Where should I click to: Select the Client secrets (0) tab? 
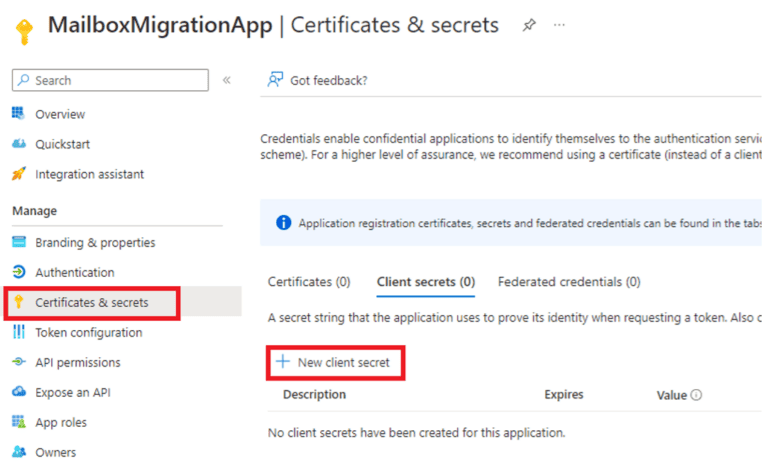click(x=426, y=282)
